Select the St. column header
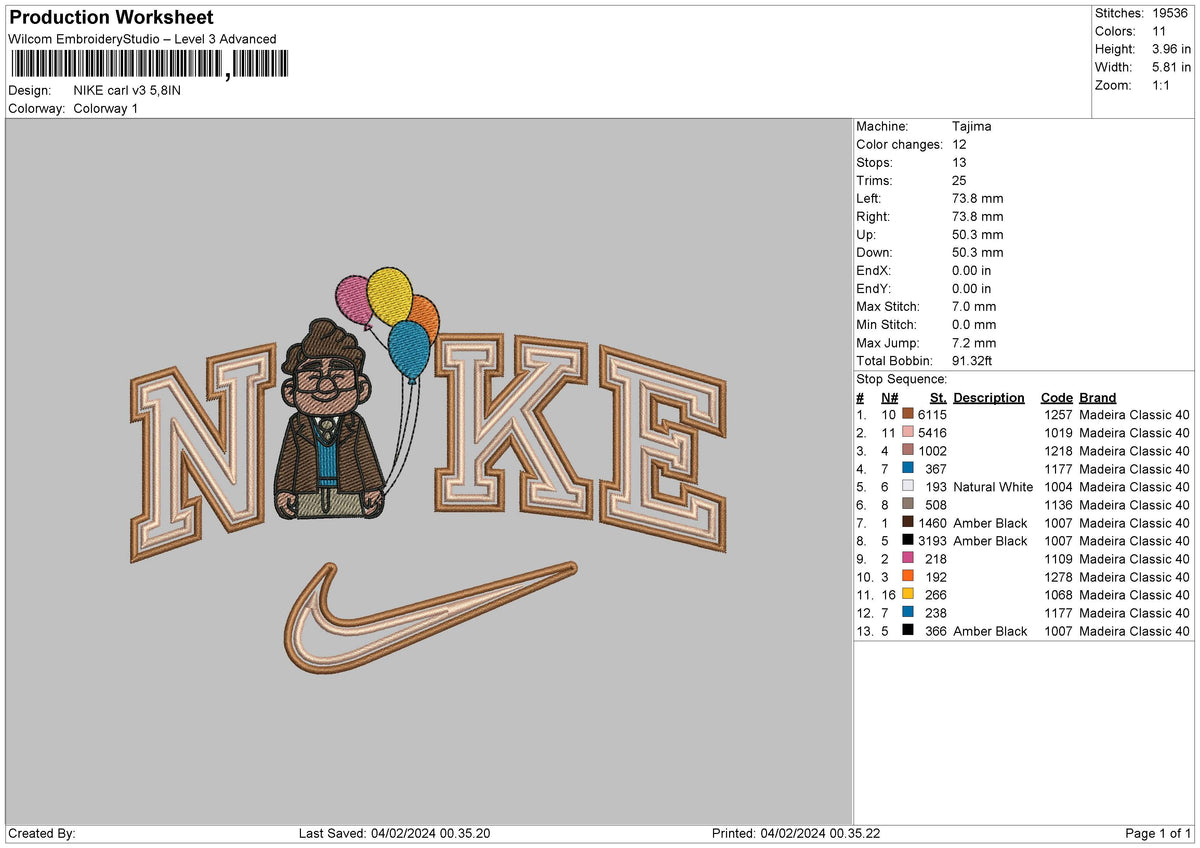Screen dimensions: 1200x848 click(x=938, y=398)
